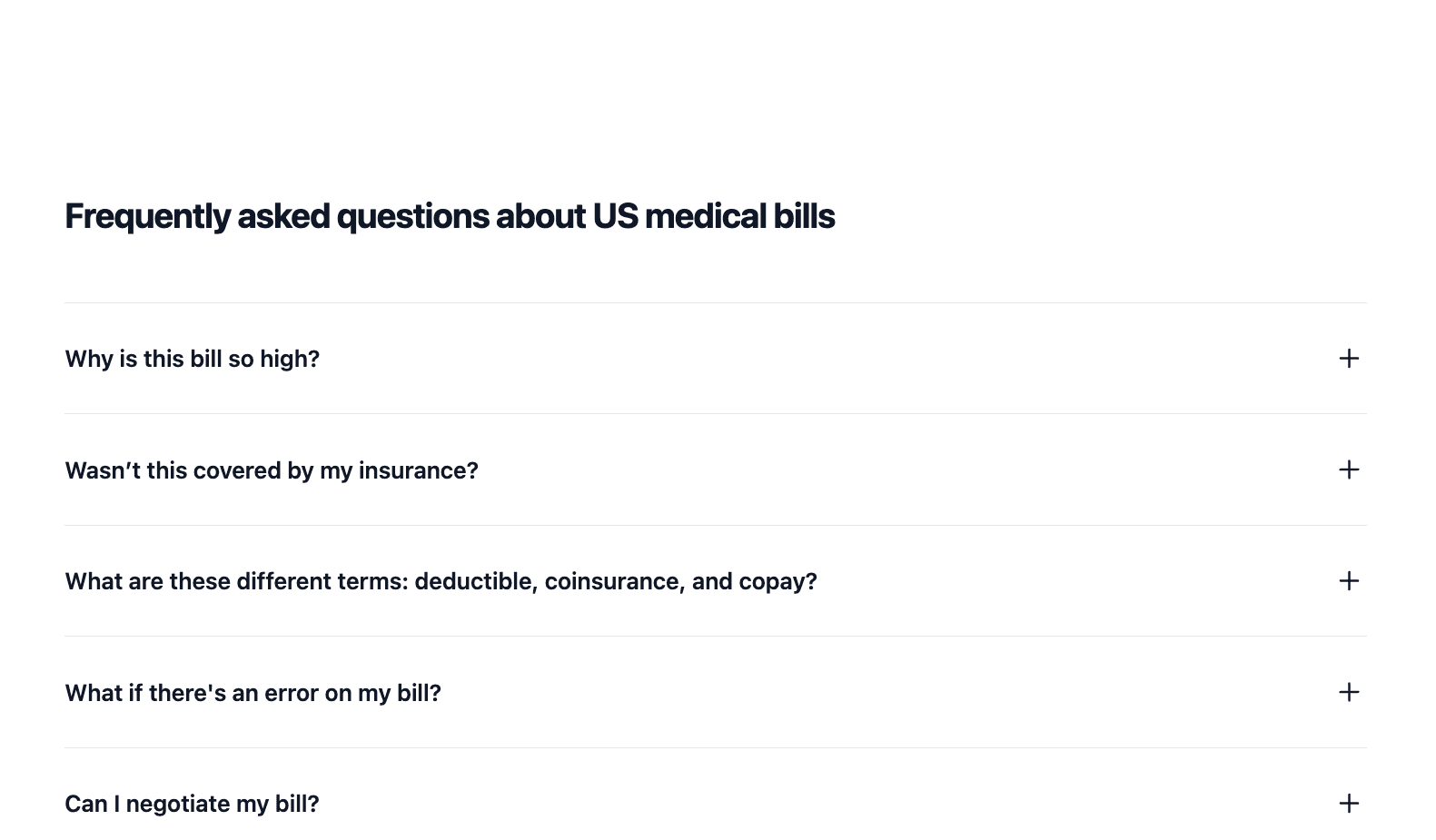The image size is (1436, 840).
Task: Expand the deductible, coinsurance, and copay question
Action: click(x=441, y=581)
